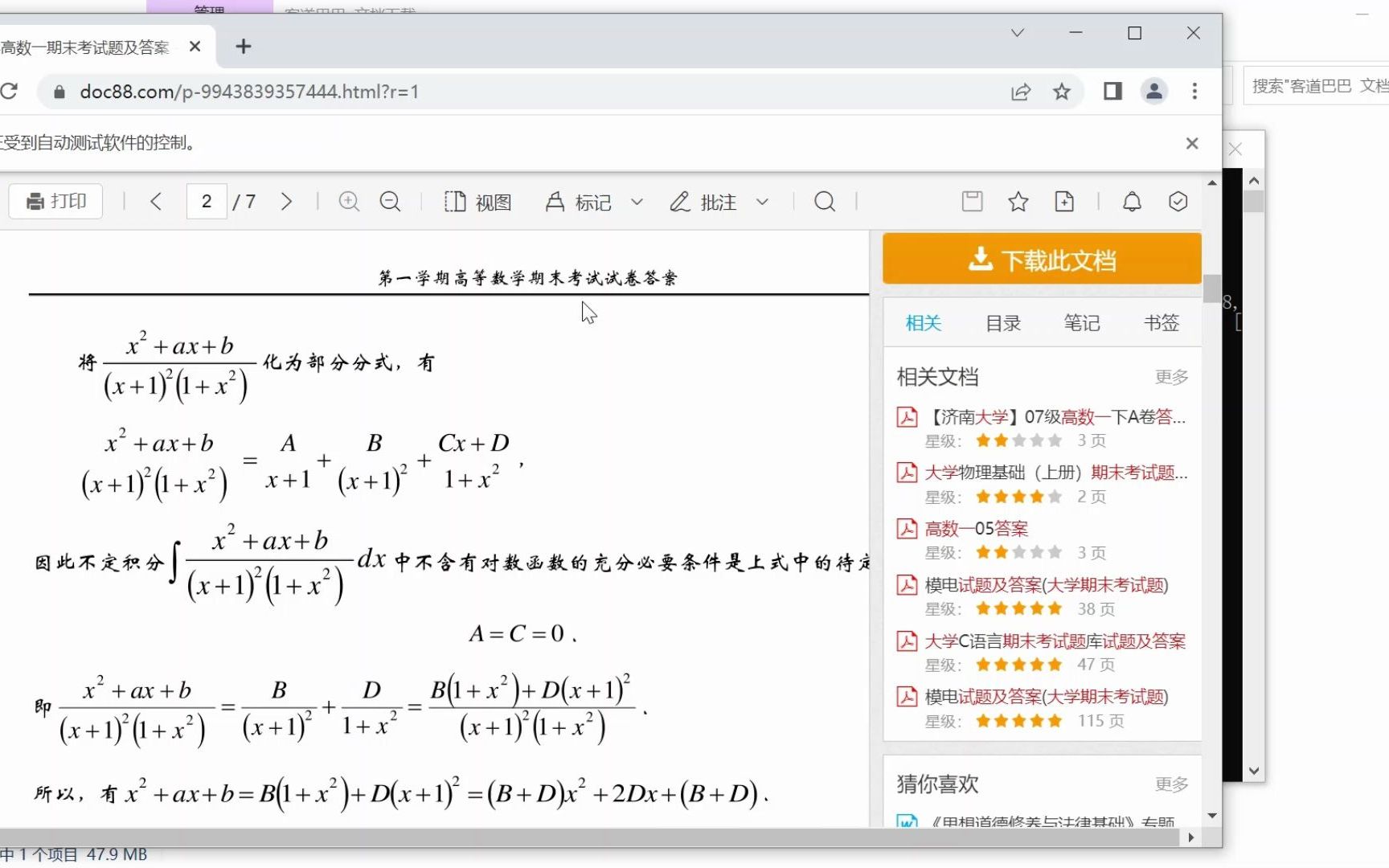The height and width of the screenshot is (868, 1389).
Task: Open 高数—05答案 related document
Action: tap(977, 528)
